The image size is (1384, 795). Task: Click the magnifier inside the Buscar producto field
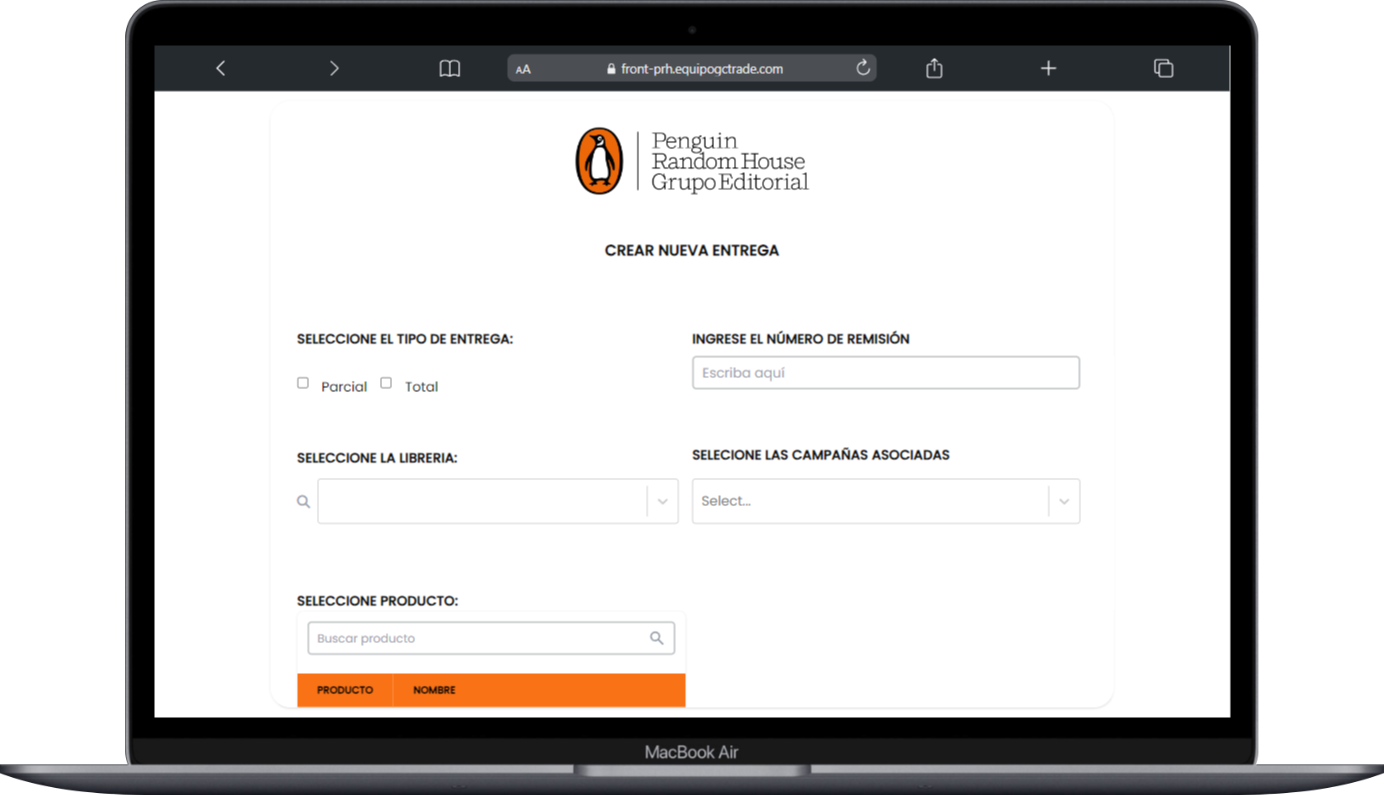[657, 637]
